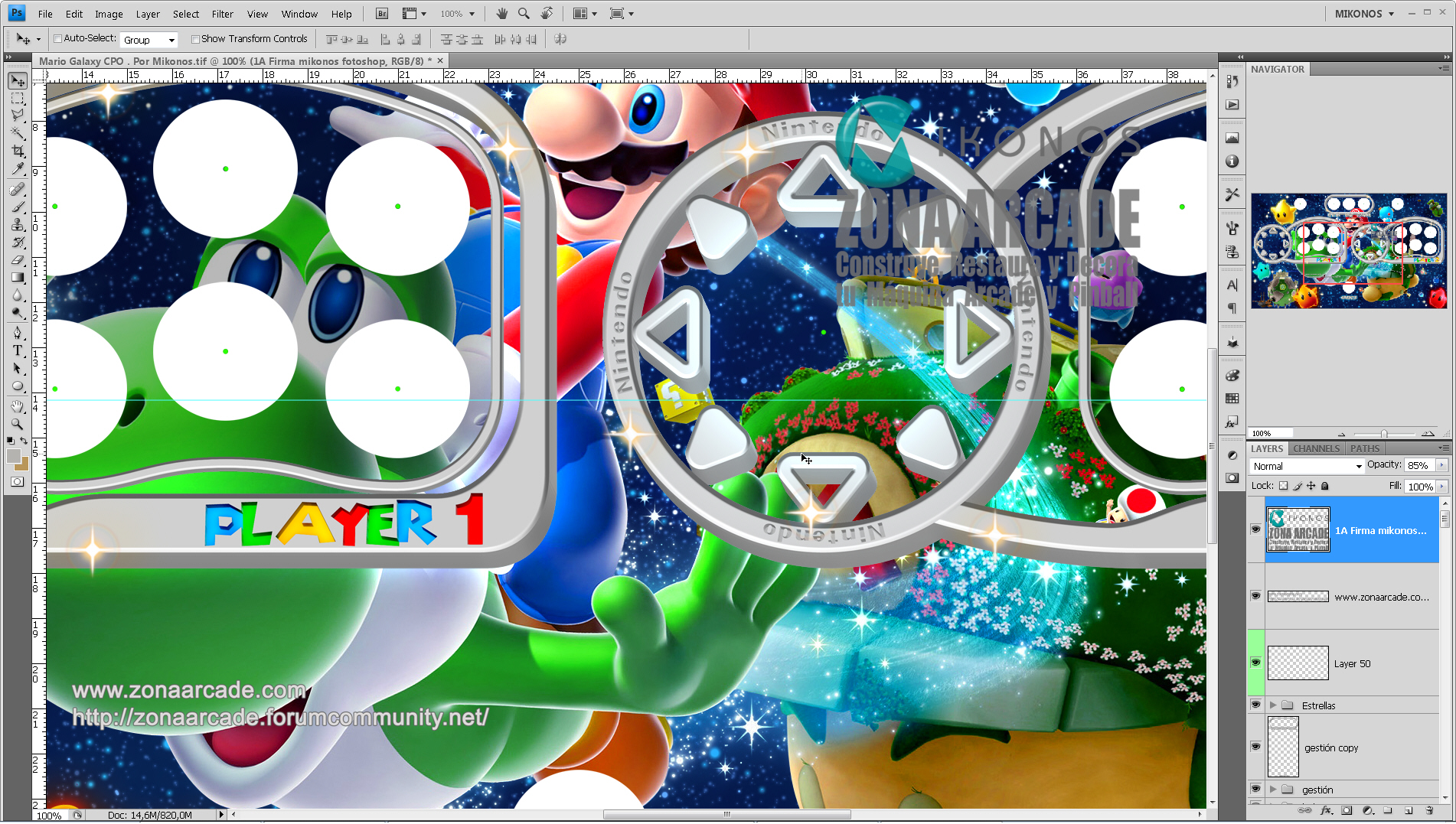The height and width of the screenshot is (824, 1456).
Task: Launch Adobe Bridge
Action: pyautogui.click(x=383, y=14)
